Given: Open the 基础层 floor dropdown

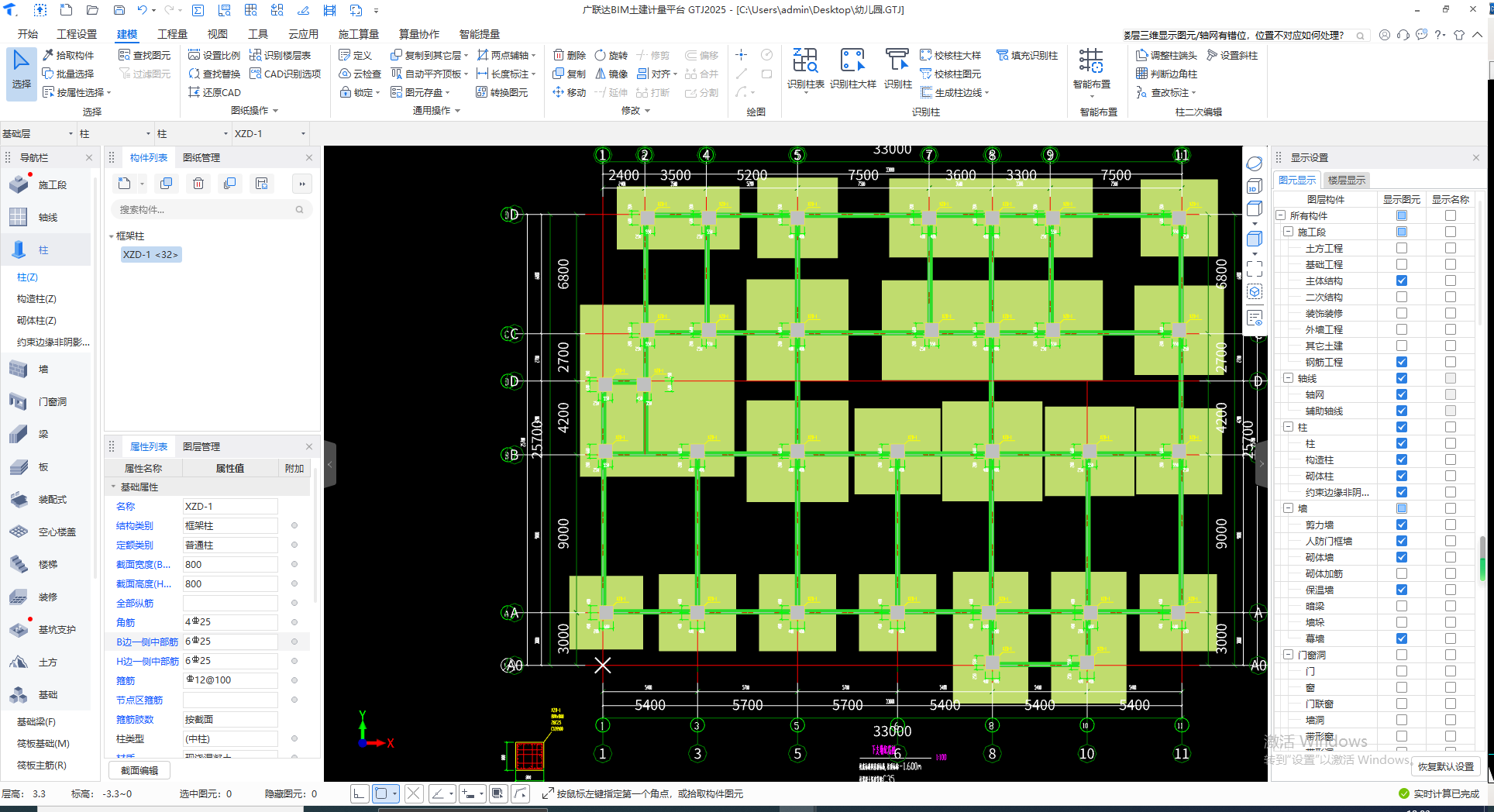Looking at the screenshot, I should click(x=38, y=133).
